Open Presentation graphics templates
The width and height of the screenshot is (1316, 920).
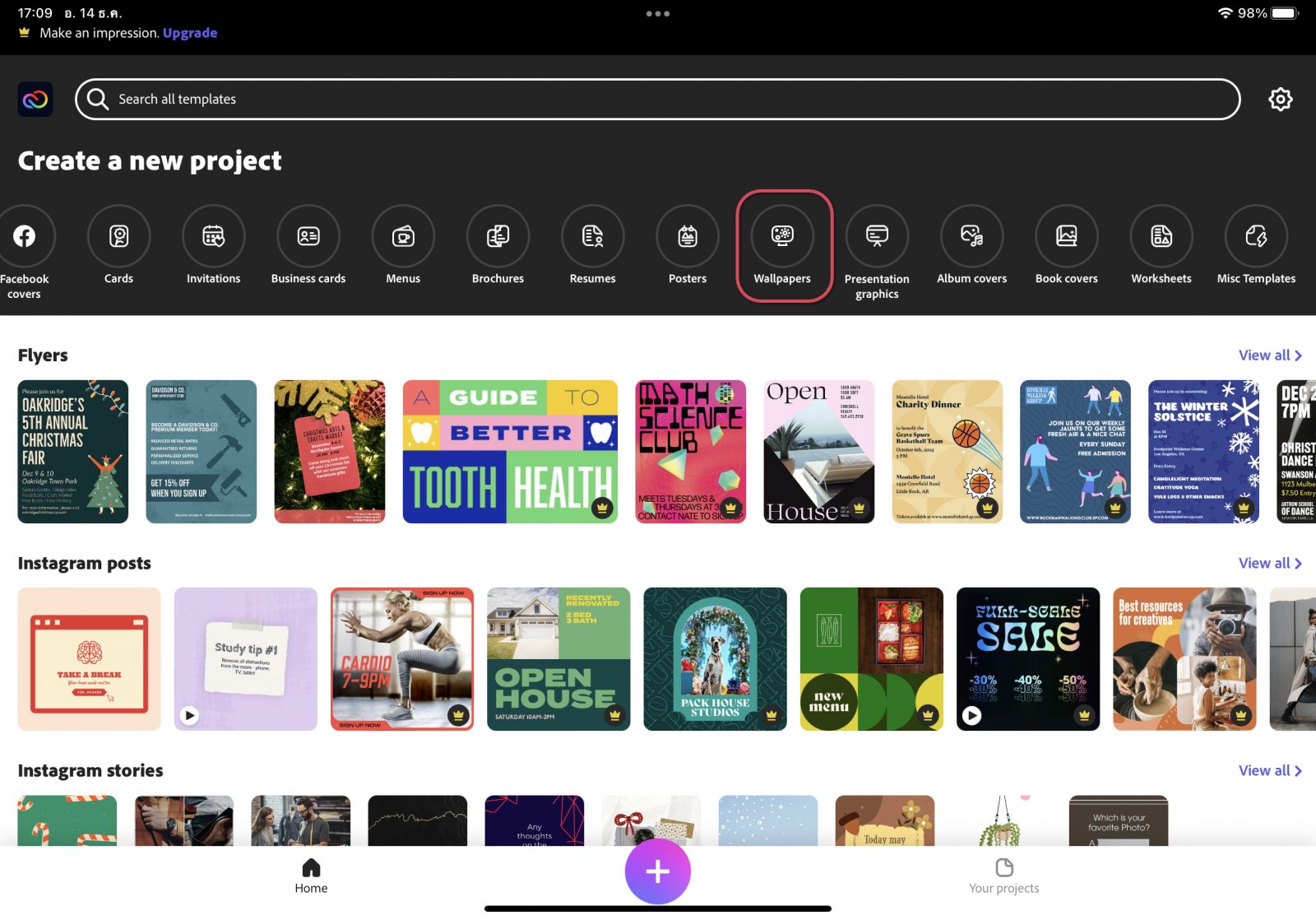877,237
